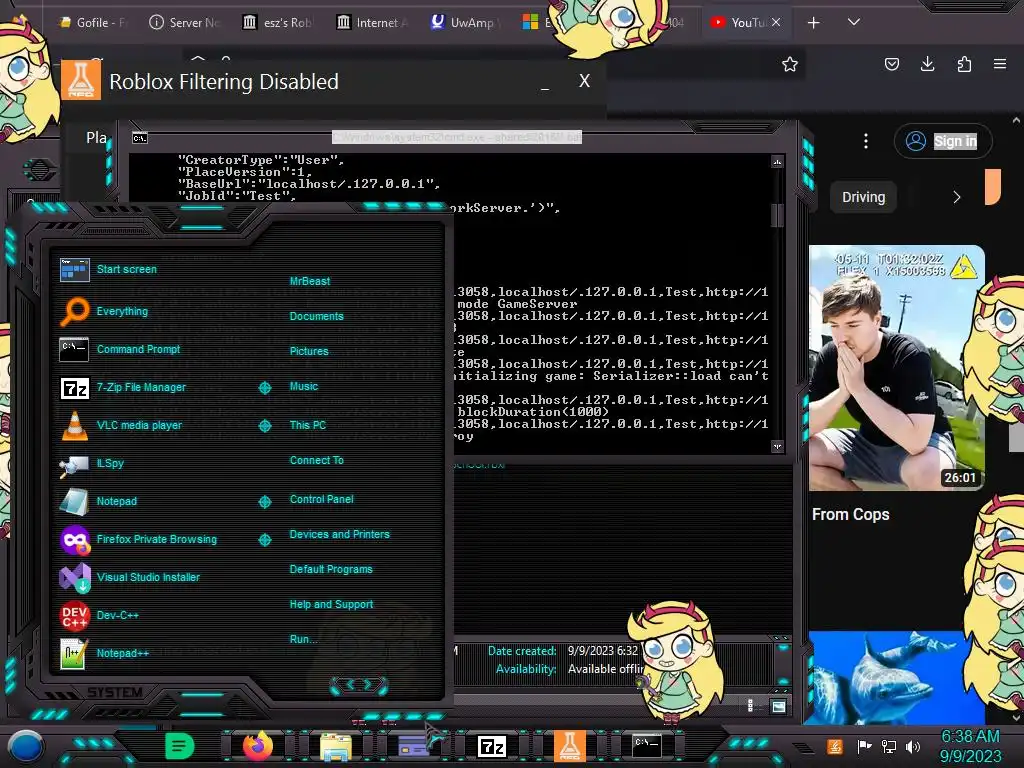The height and width of the screenshot is (768, 1024).
Task: Open Documents from start menu
Action: point(316,316)
